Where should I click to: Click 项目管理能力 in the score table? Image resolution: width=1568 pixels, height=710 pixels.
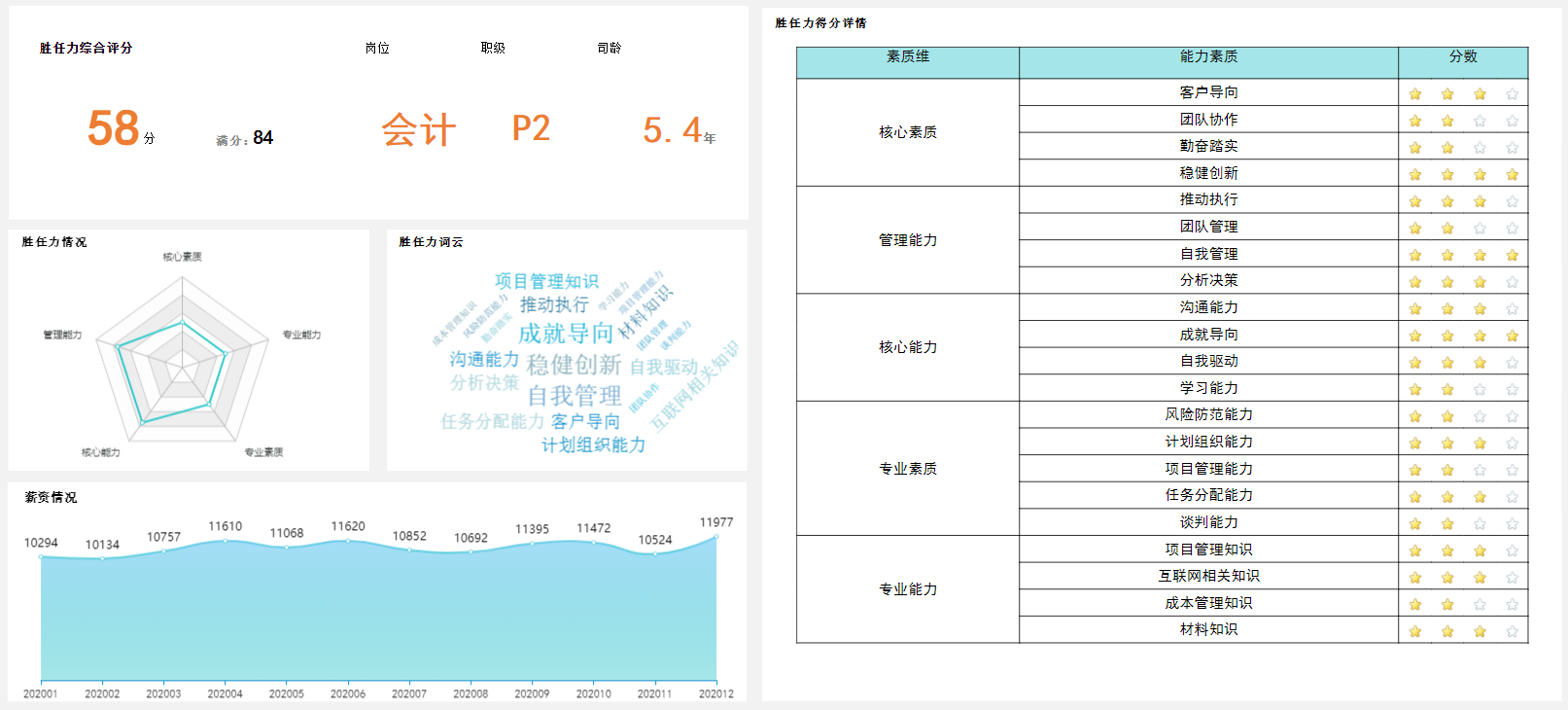click(x=1208, y=469)
